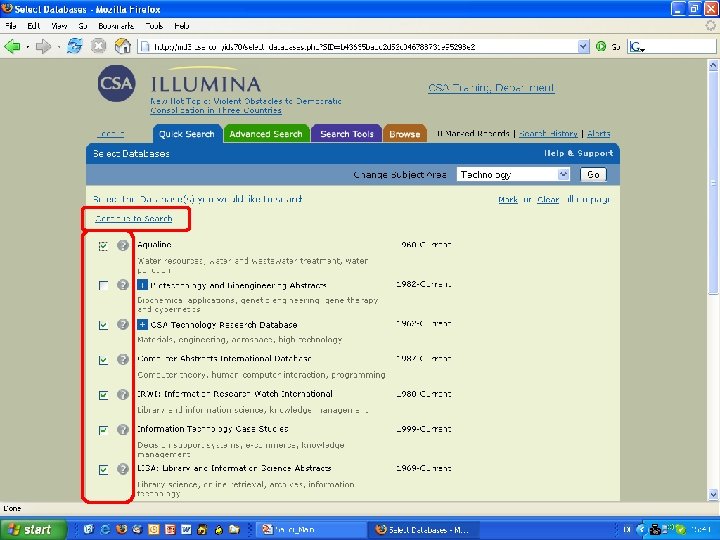Launch Internet Explorer from the quick launch bar
Viewport: 720px width, 540px height.
click(105, 529)
